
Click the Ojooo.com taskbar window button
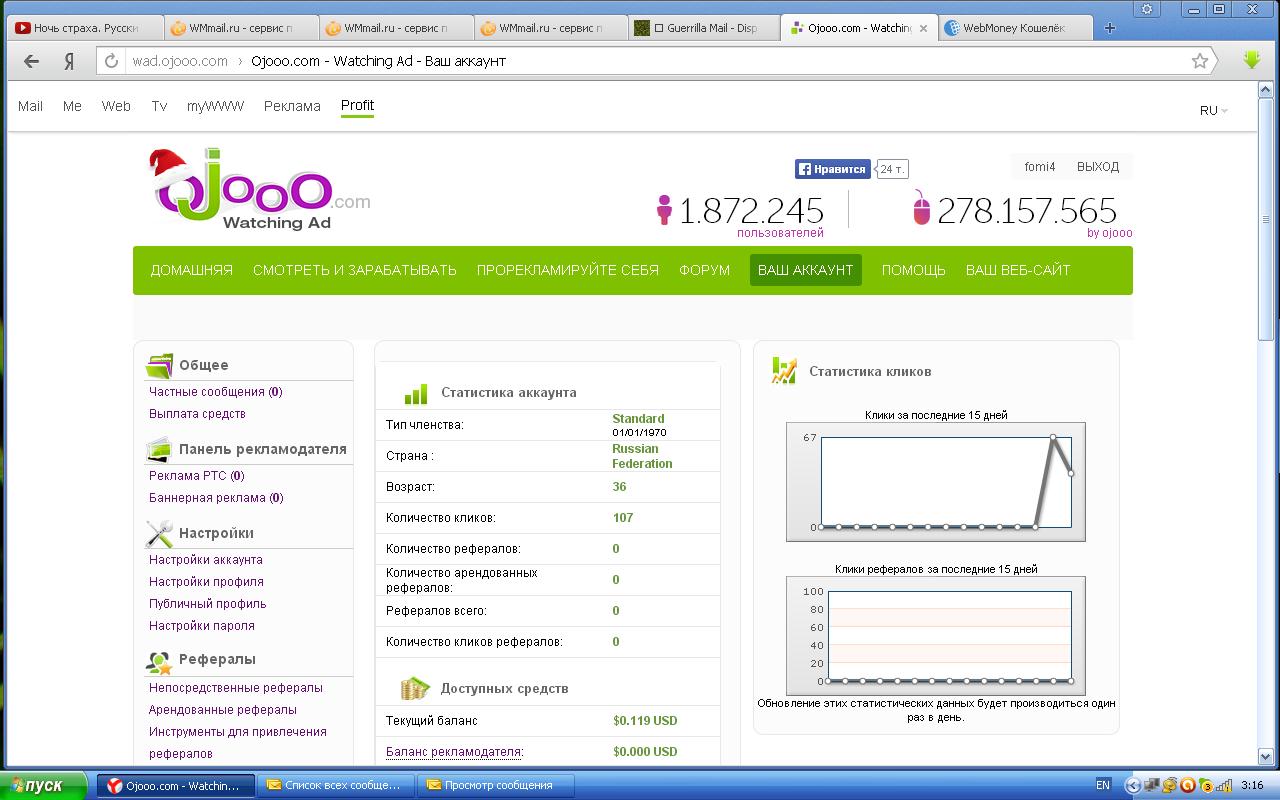point(176,786)
